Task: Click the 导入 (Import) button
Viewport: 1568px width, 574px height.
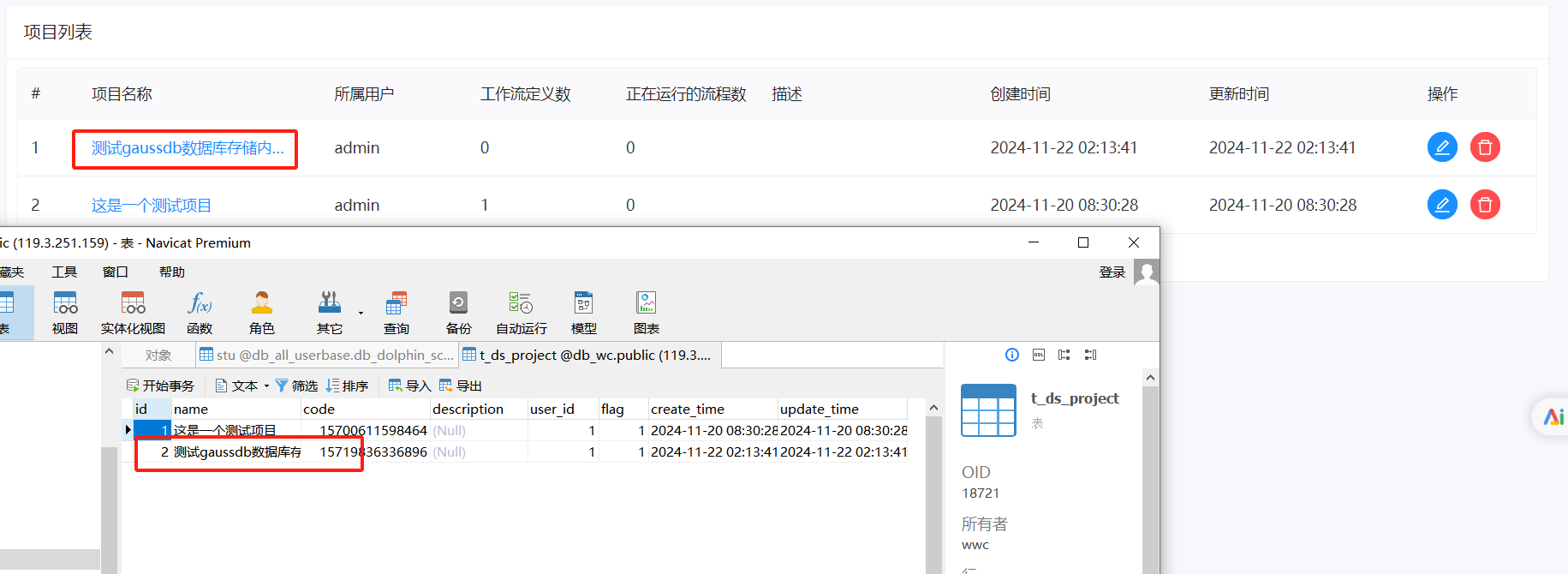Action: click(409, 386)
